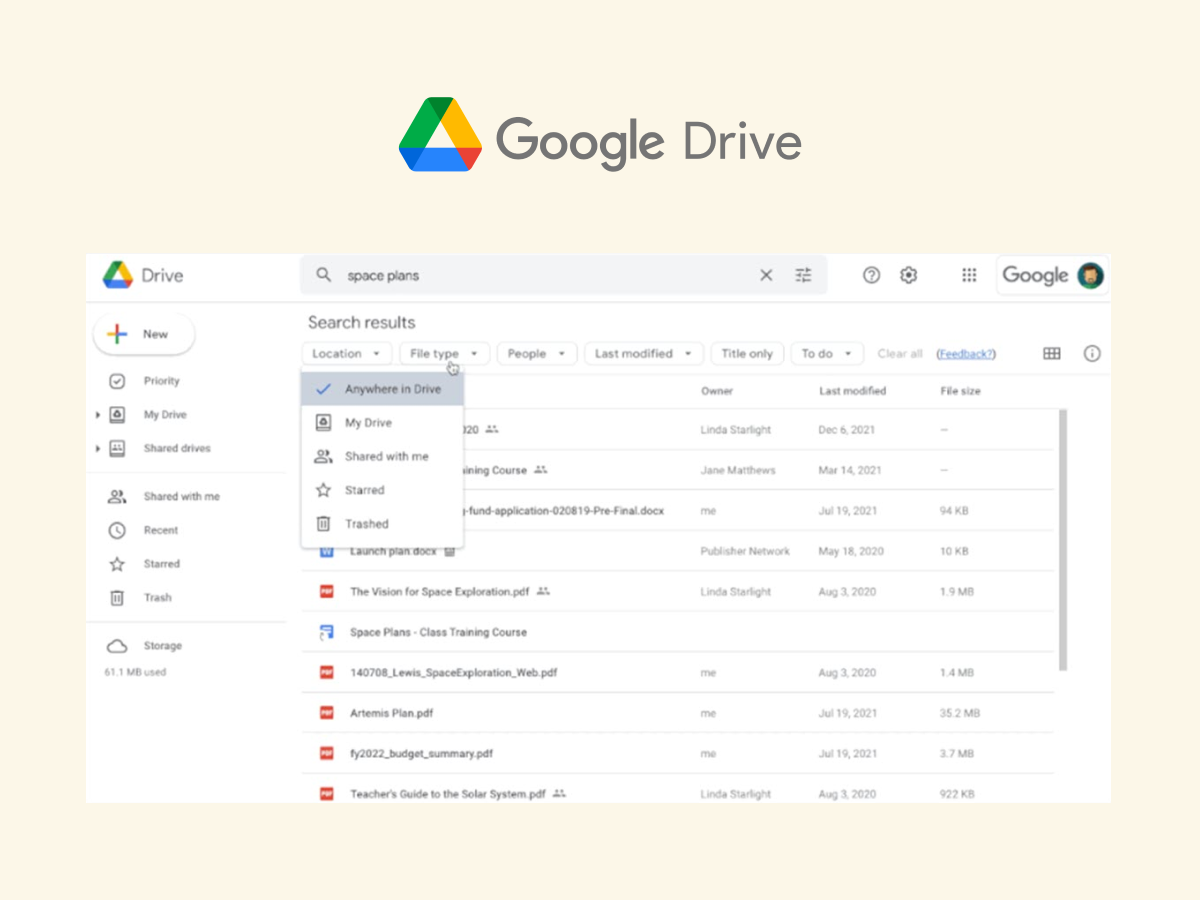Open advanced search filter options icon
The image size is (1200, 900).
click(x=803, y=275)
